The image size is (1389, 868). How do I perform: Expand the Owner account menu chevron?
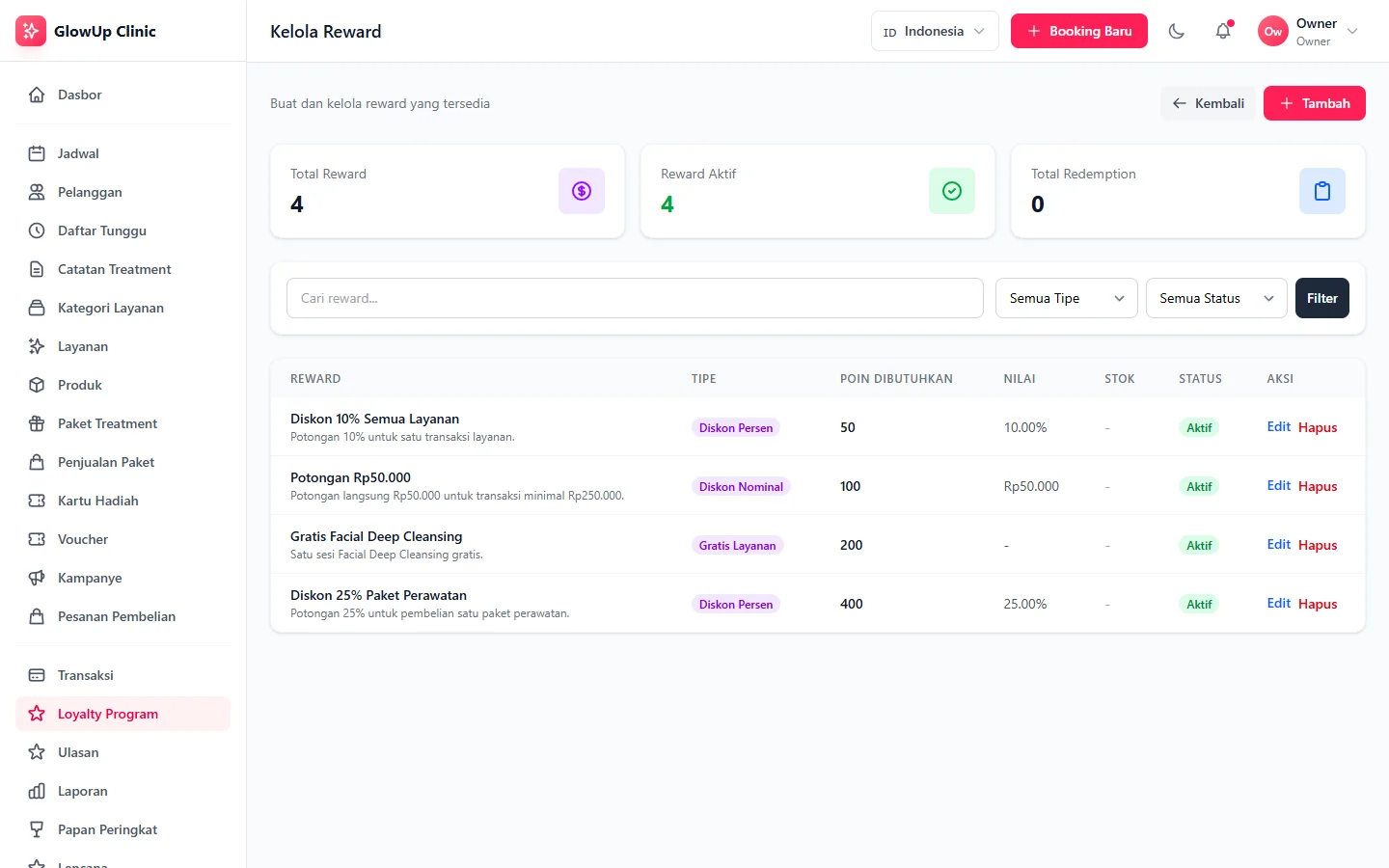(x=1352, y=31)
